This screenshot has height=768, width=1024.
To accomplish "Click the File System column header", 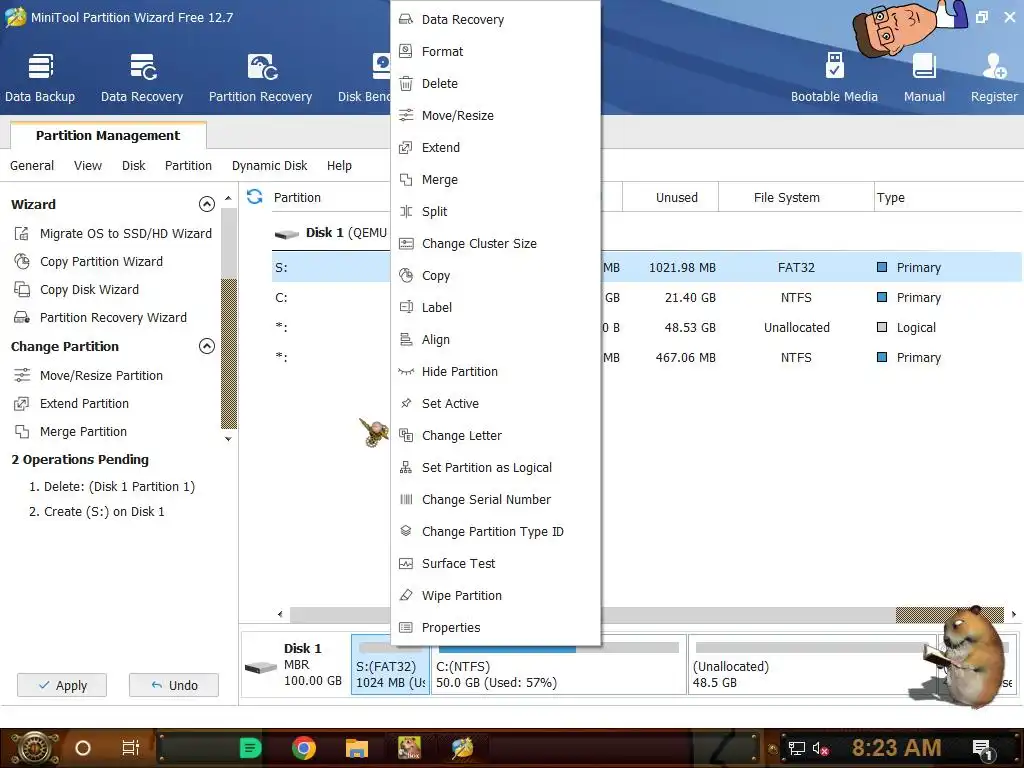I will click(x=796, y=197).
